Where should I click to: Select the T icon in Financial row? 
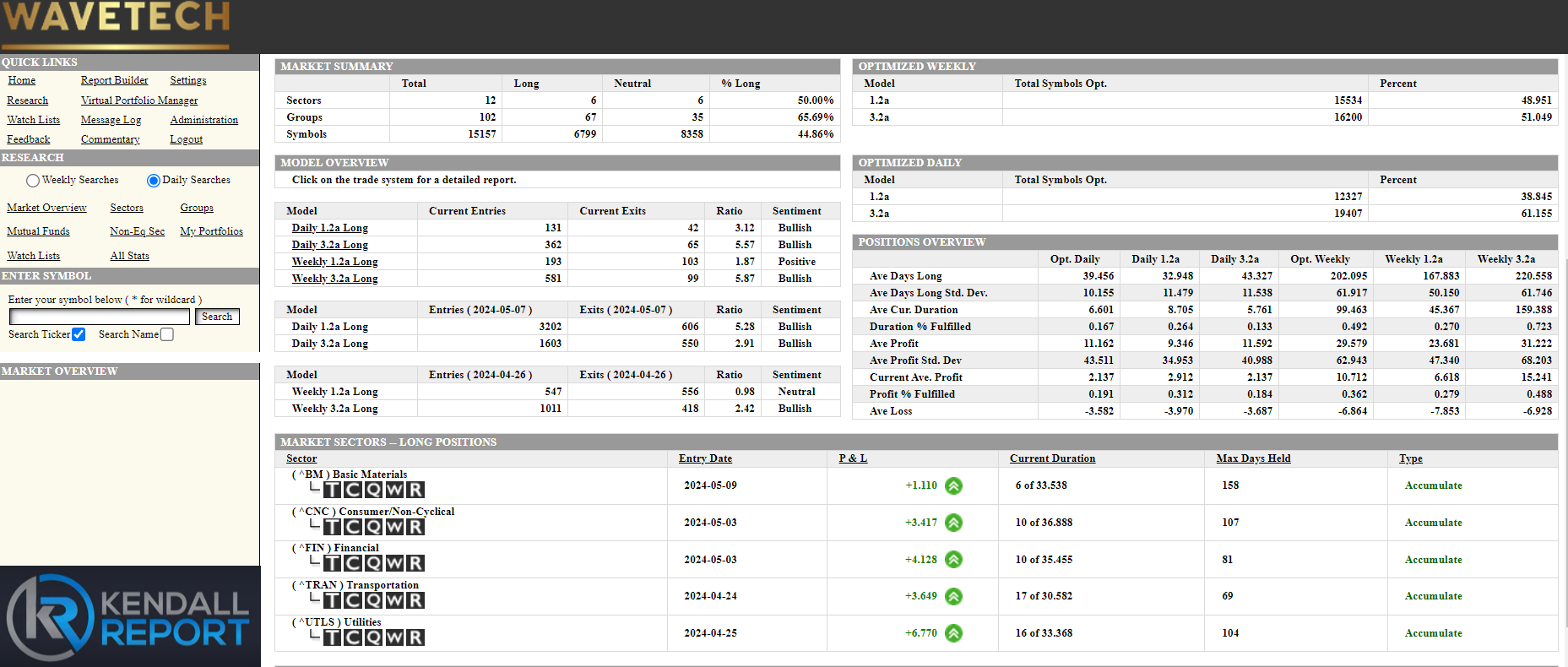[333, 563]
